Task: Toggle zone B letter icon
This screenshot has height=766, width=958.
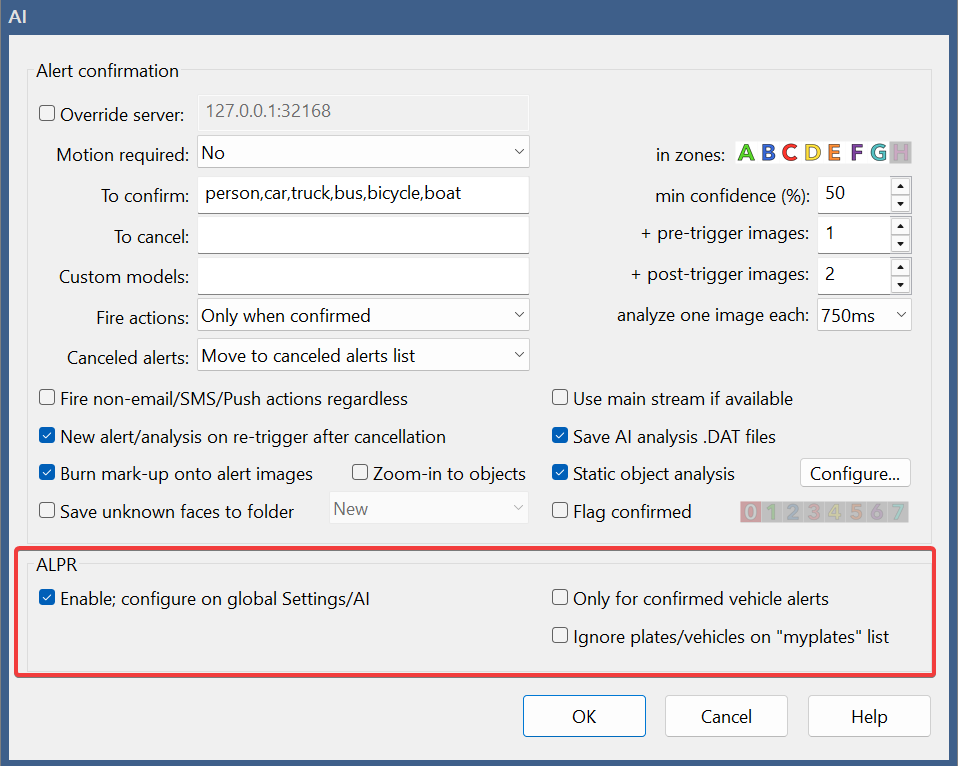Action: [x=768, y=153]
